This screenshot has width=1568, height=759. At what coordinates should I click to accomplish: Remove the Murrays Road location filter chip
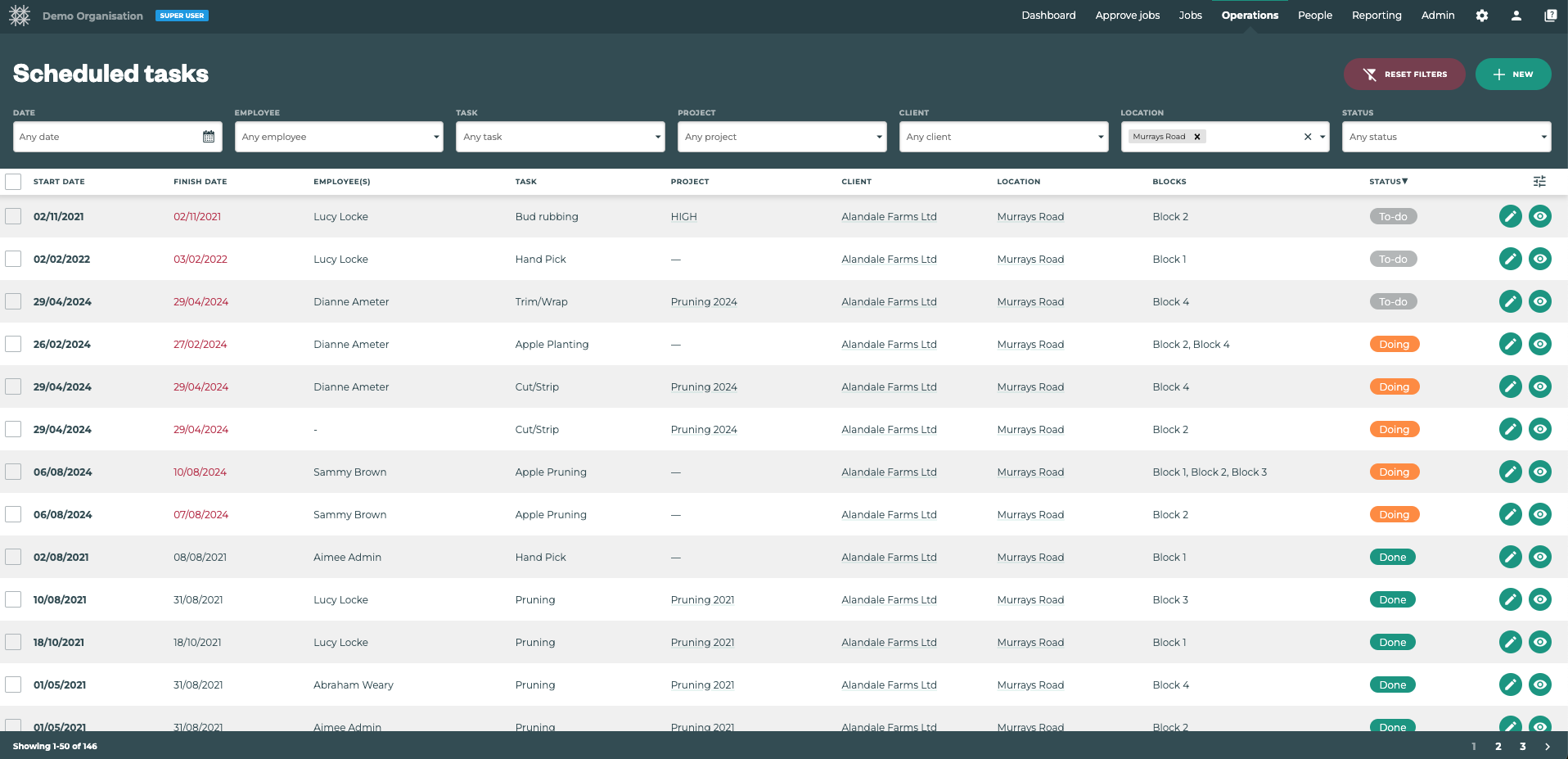pyautogui.click(x=1196, y=136)
